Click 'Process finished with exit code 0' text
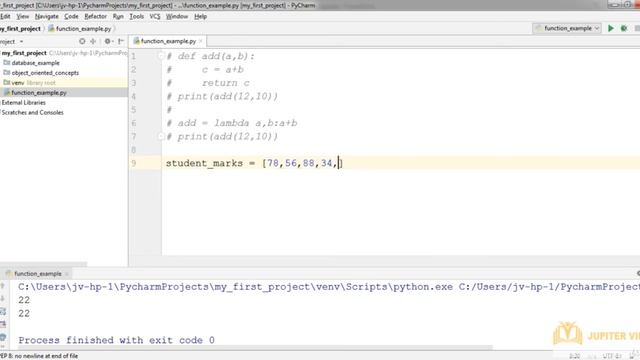The image size is (640, 360). (x=116, y=340)
